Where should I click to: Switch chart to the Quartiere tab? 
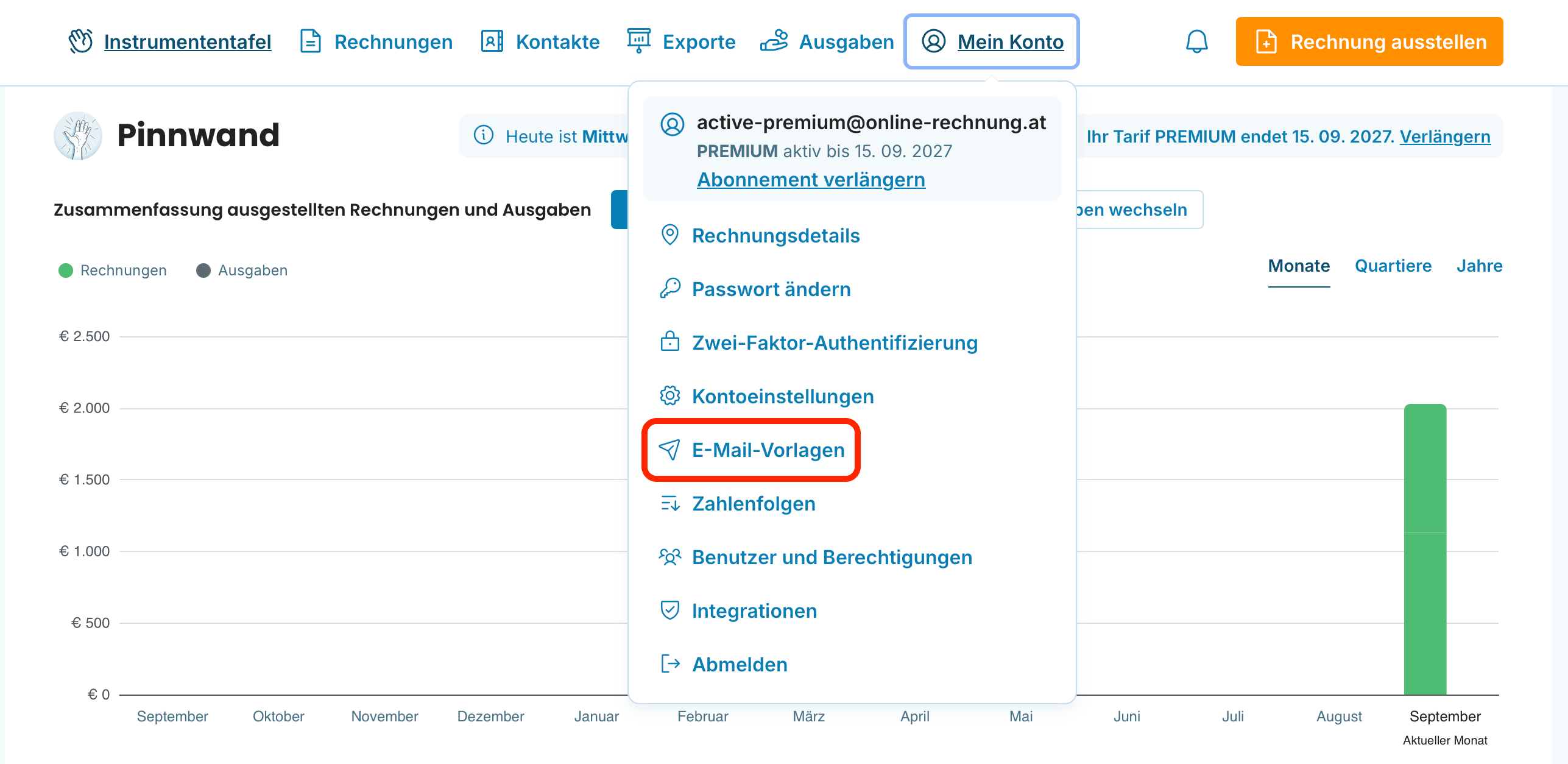pyautogui.click(x=1393, y=266)
